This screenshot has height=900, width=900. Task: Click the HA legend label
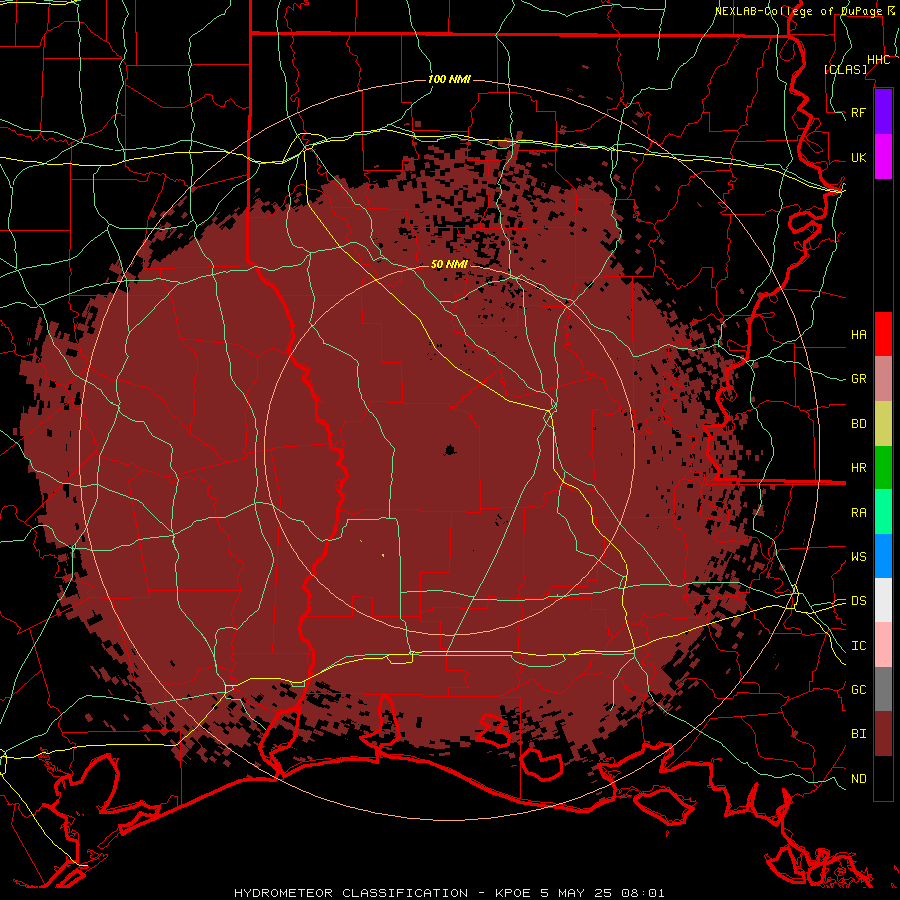[858, 334]
